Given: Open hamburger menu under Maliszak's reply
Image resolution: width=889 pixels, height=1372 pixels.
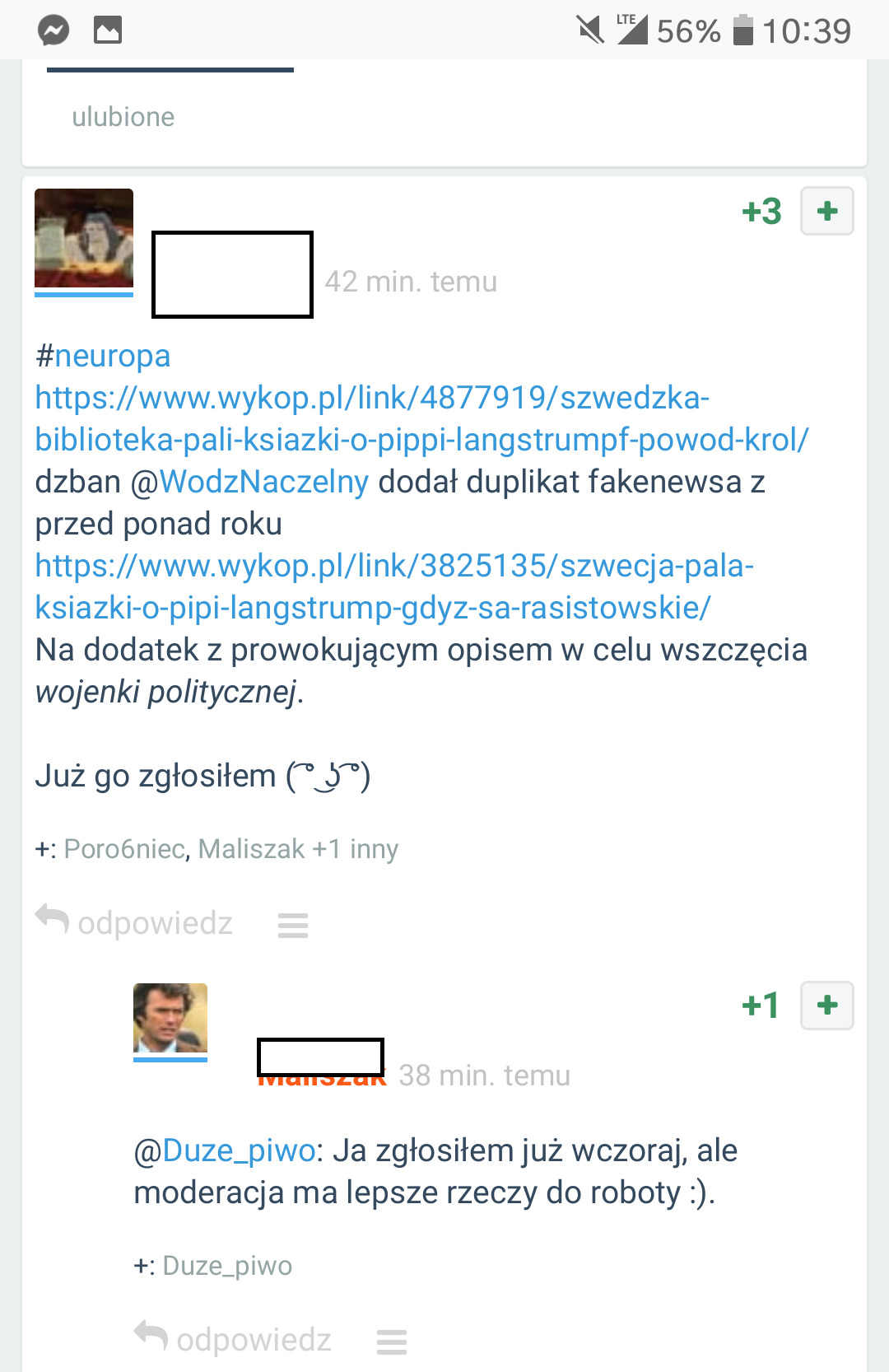Looking at the screenshot, I should 392,1342.
